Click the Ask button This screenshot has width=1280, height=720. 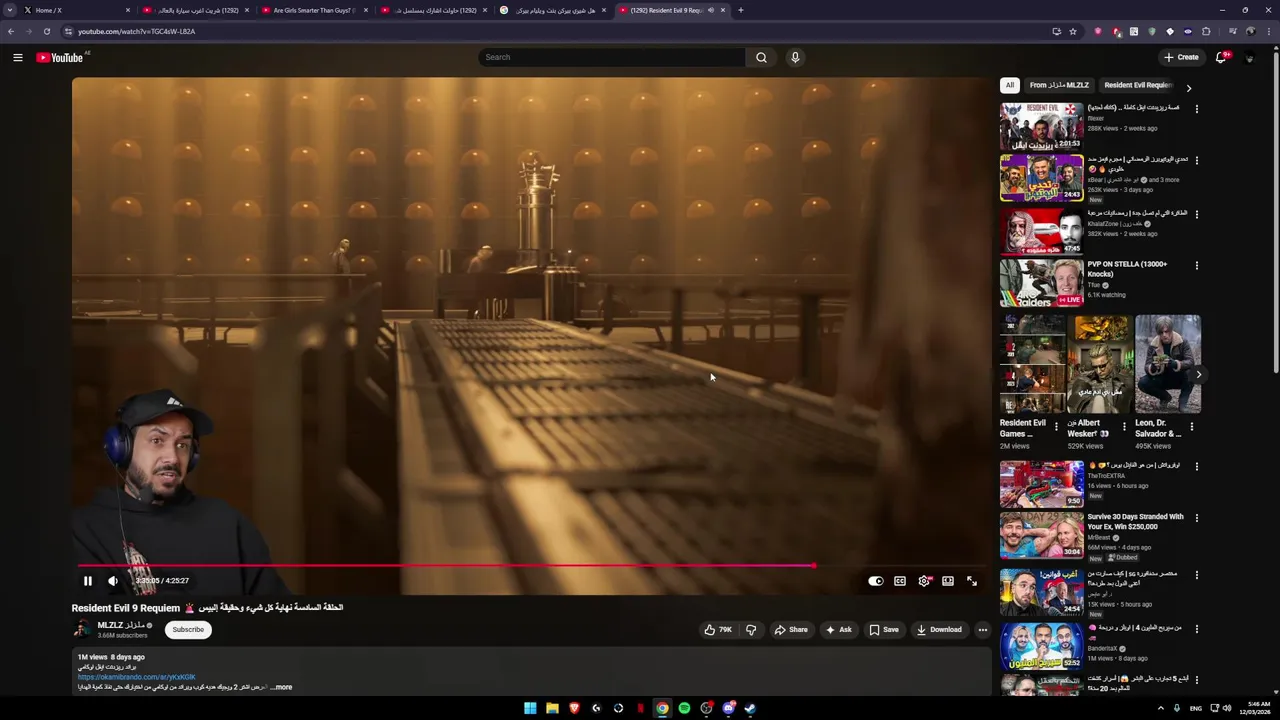click(838, 630)
